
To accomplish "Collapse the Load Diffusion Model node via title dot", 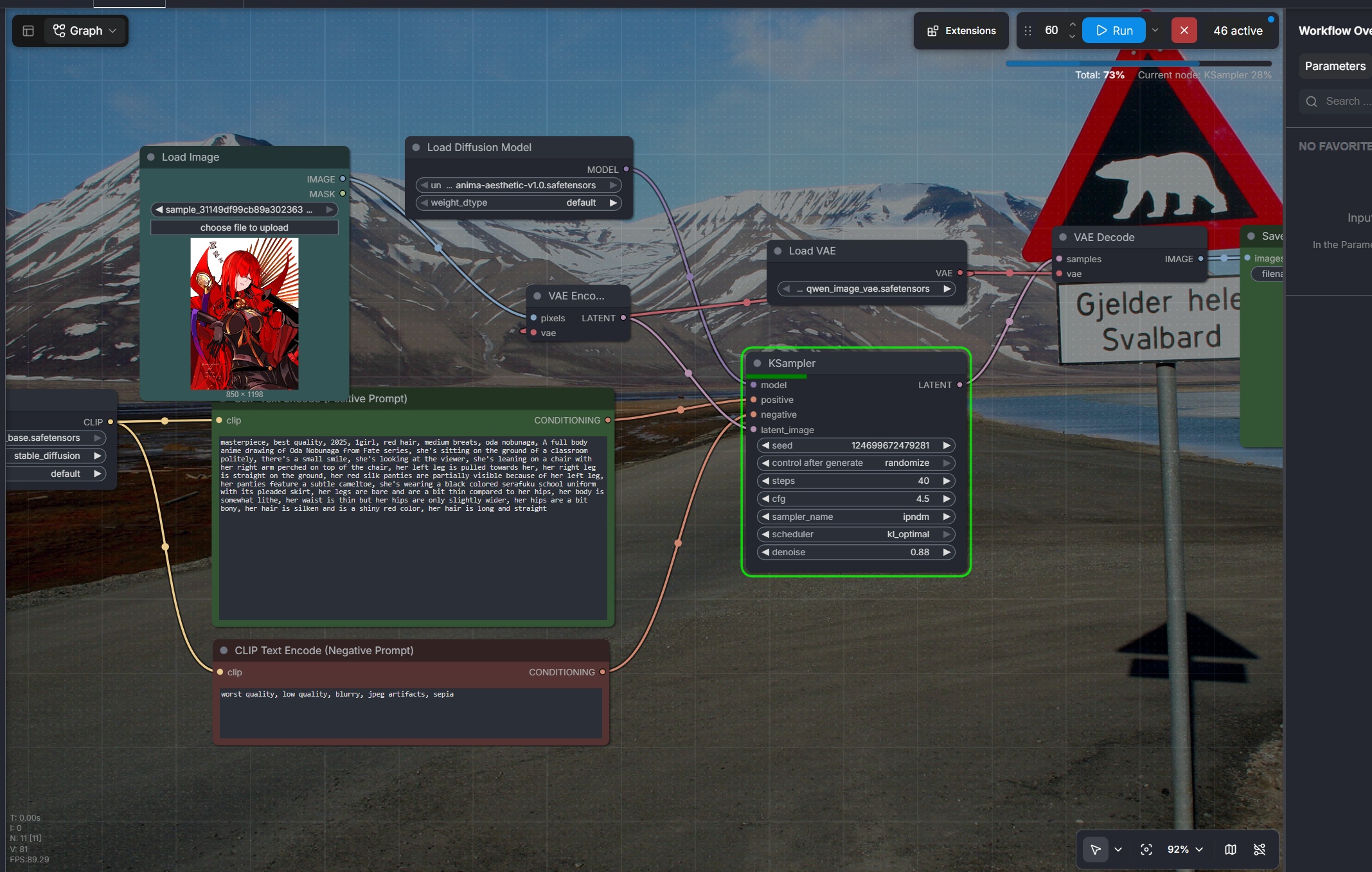I will [x=416, y=147].
